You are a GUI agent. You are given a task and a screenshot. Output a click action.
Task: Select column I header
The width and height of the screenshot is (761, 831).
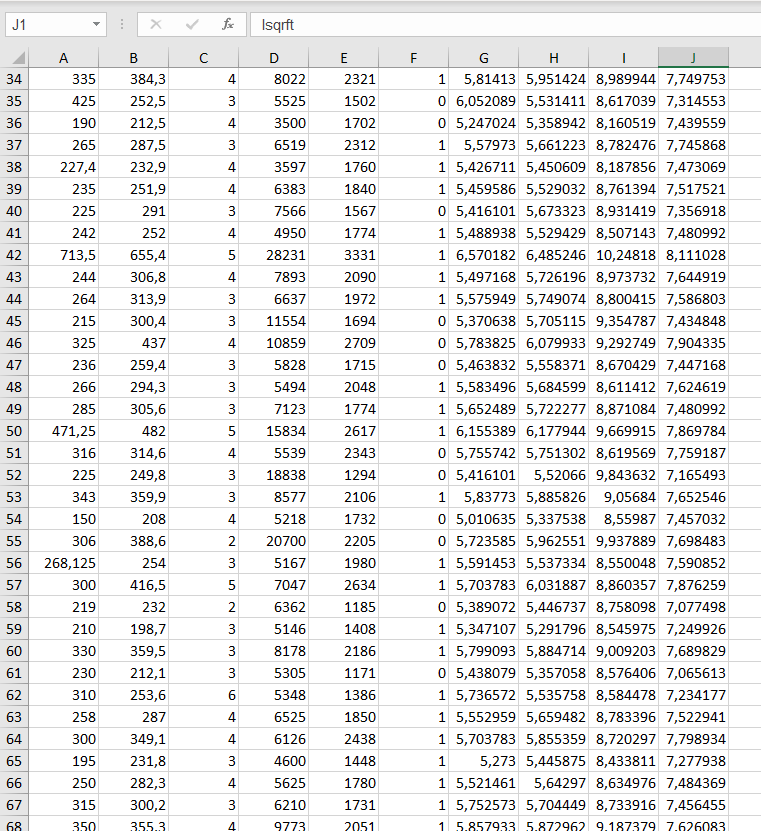click(x=623, y=58)
